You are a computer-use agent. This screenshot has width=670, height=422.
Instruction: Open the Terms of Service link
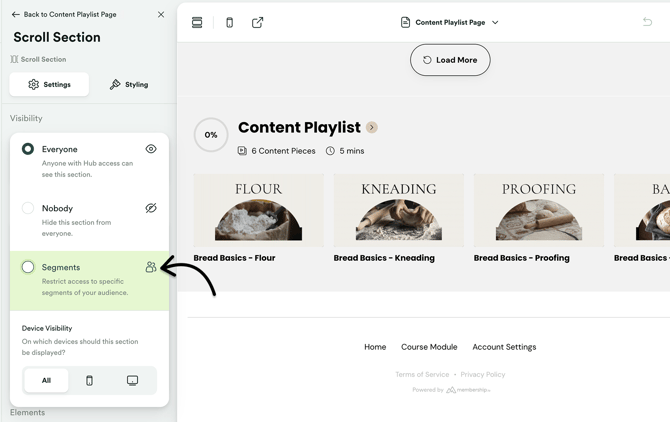(x=422, y=375)
